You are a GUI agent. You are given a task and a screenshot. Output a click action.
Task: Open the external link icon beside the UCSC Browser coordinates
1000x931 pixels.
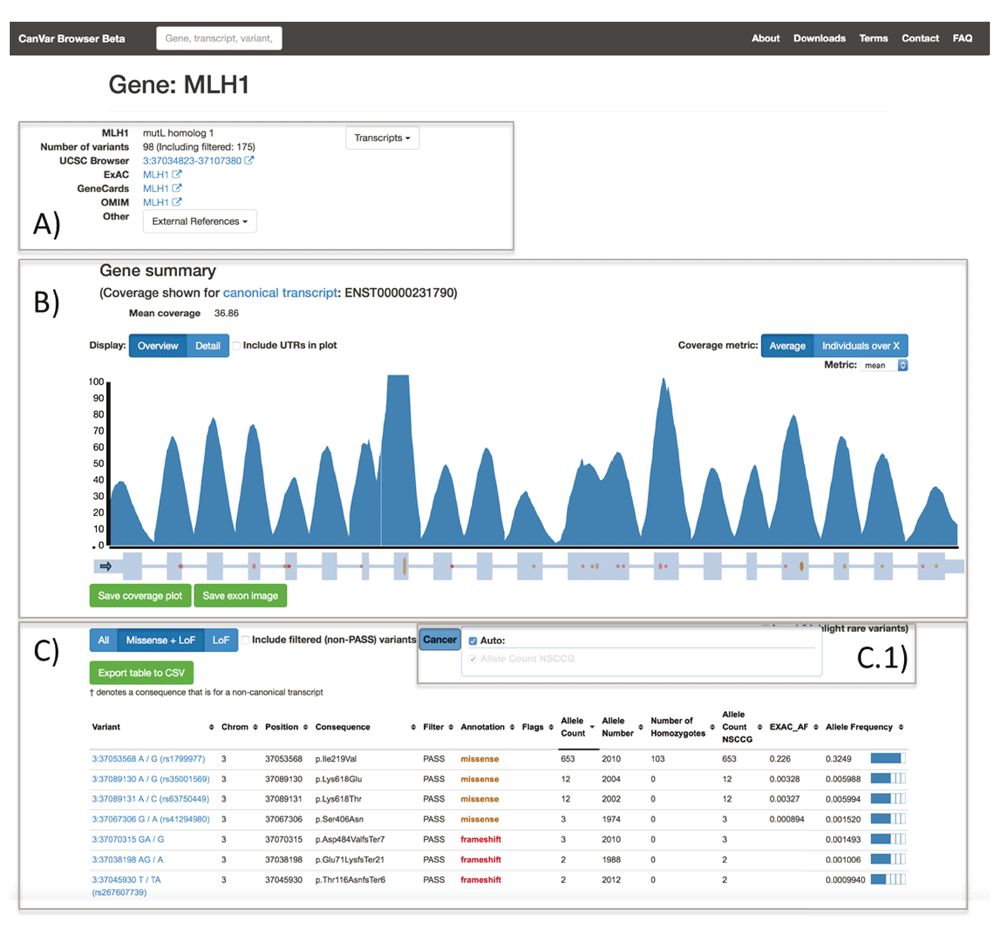tap(249, 160)
